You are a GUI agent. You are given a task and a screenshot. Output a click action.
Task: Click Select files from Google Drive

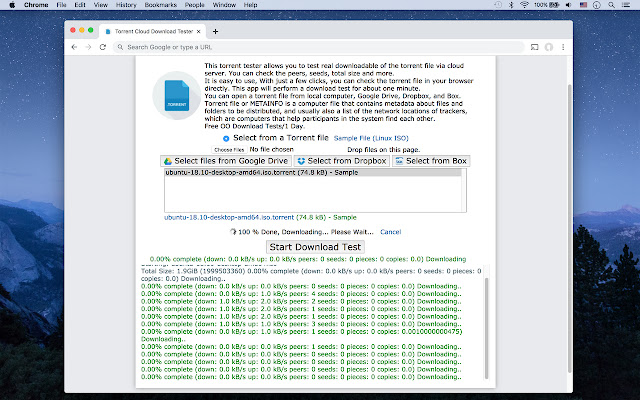pyautogui.click(x=225, y=160)
